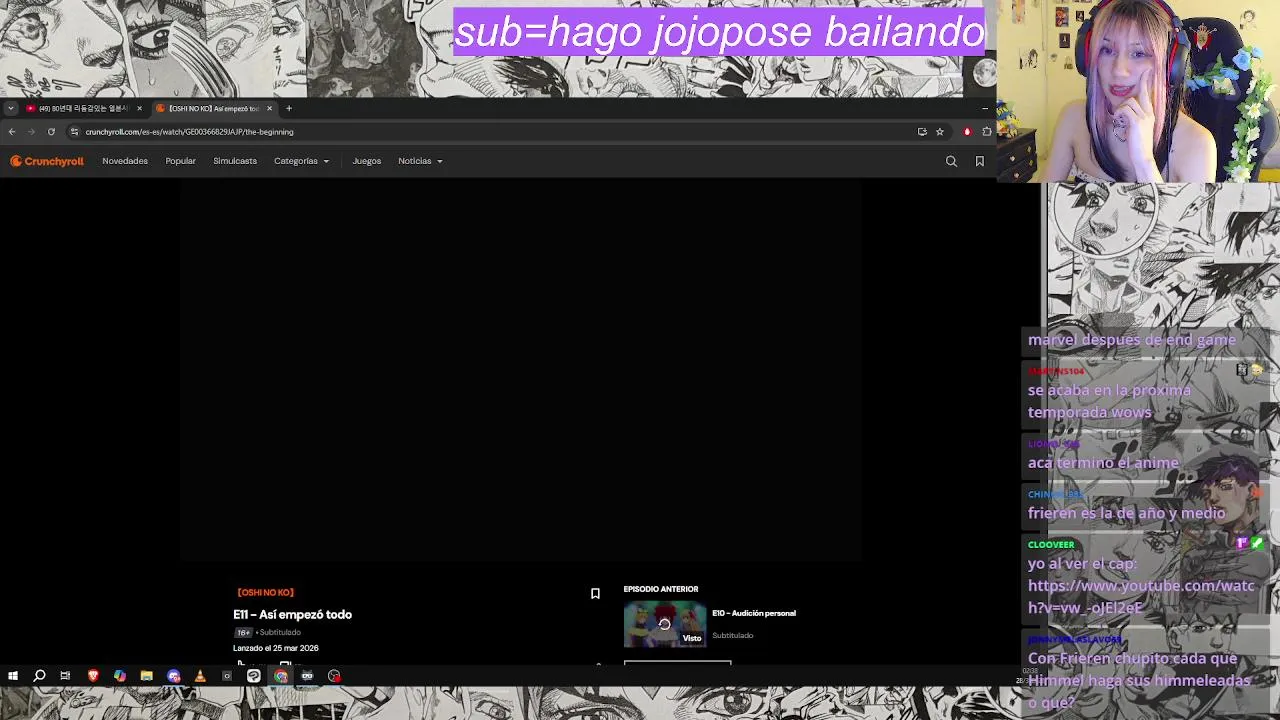This screenshot has height=720, width=1280.
Task: Click the browser forward arrow
Action: click(31, 132)
